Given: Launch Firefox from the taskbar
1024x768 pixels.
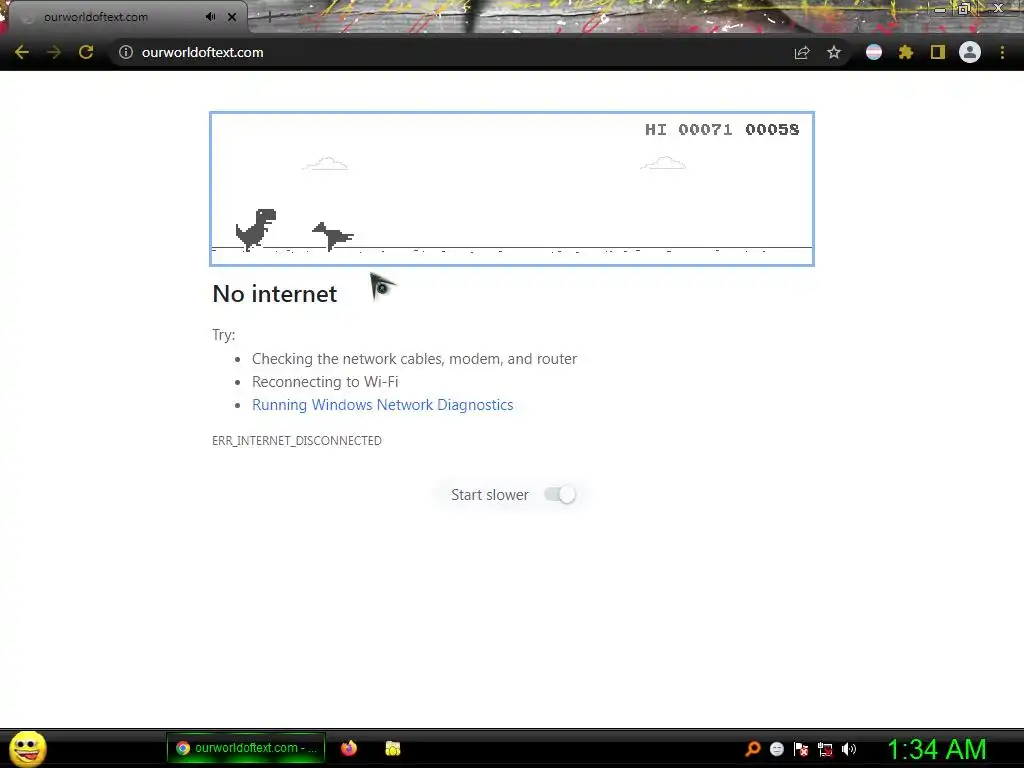Looking at the screenshot, I should (x=349, y=748).
